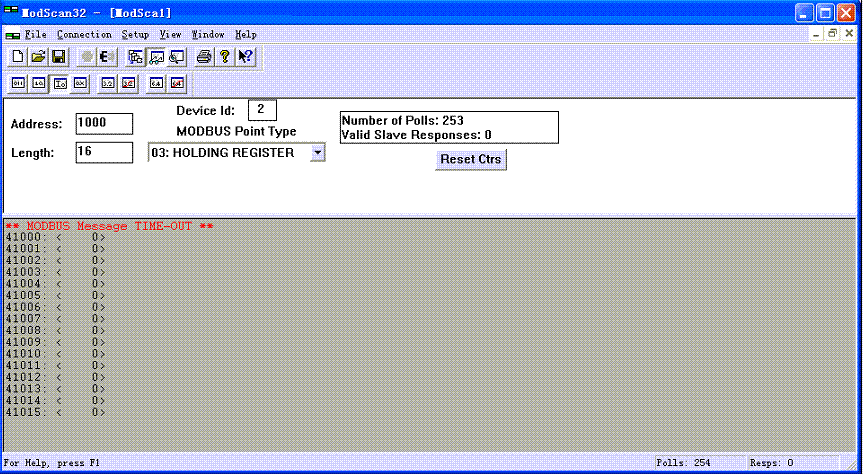
Task: Click the Valid Slave Responses: 0 text
Action: (x=417, y=134)
